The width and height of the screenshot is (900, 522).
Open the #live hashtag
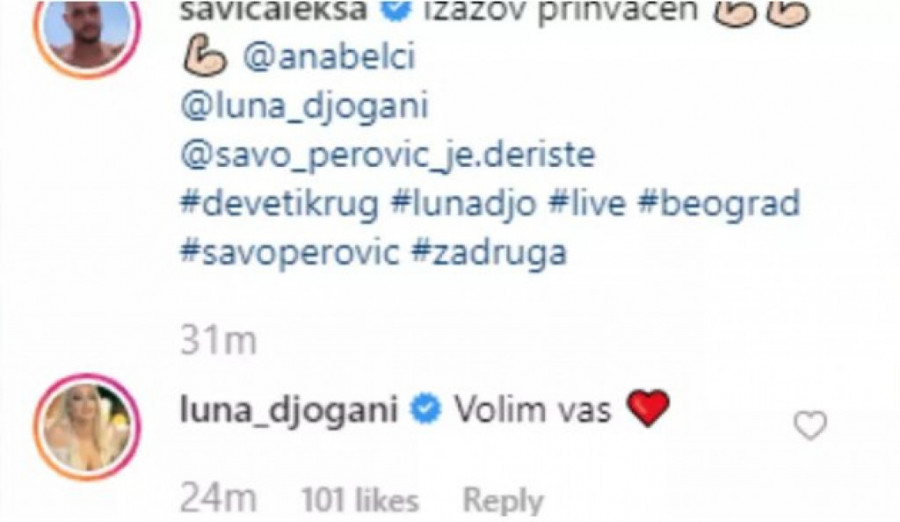click(587, 204)
